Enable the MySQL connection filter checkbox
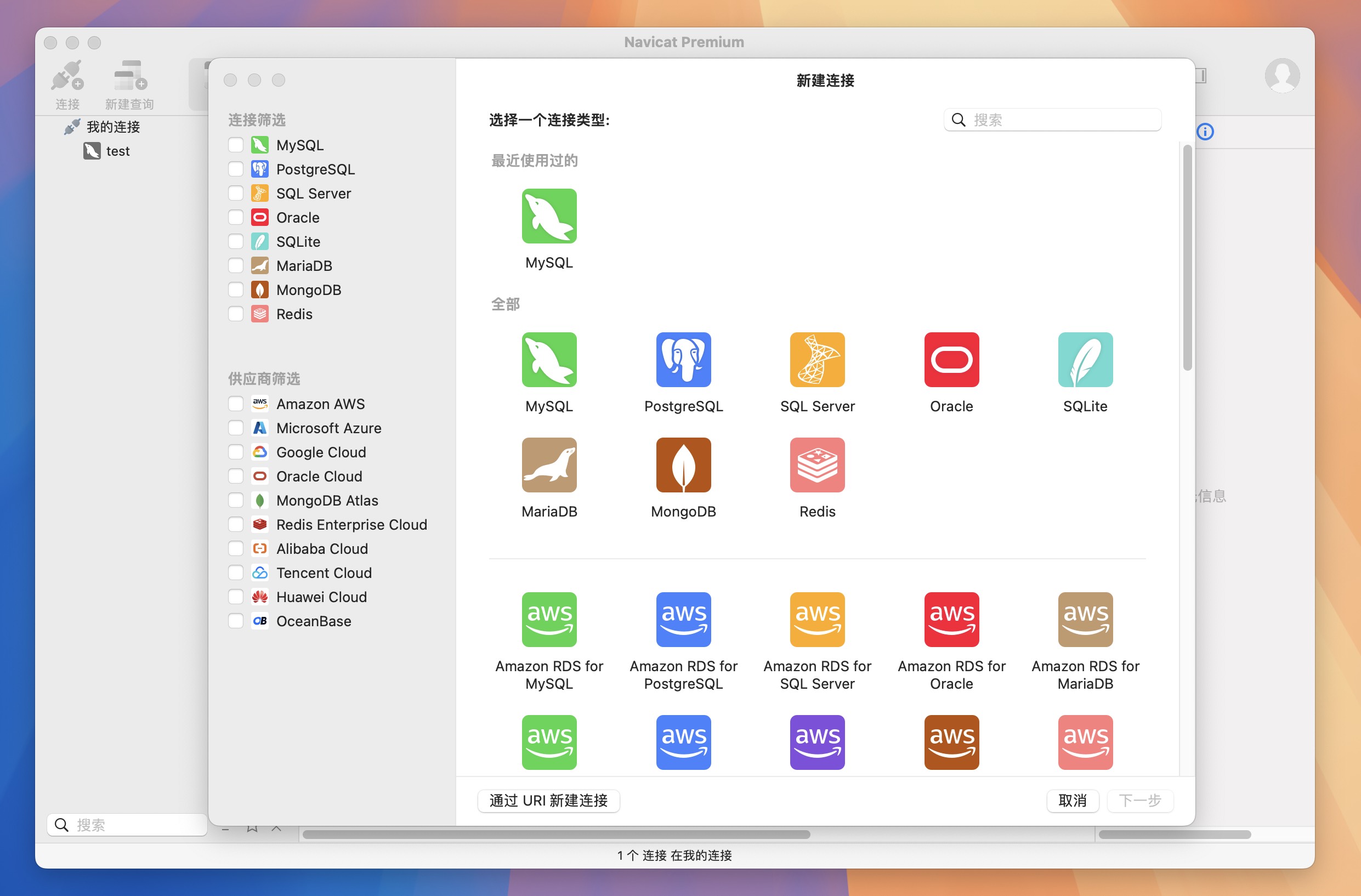1361x896 pixels. coord(235,145)
